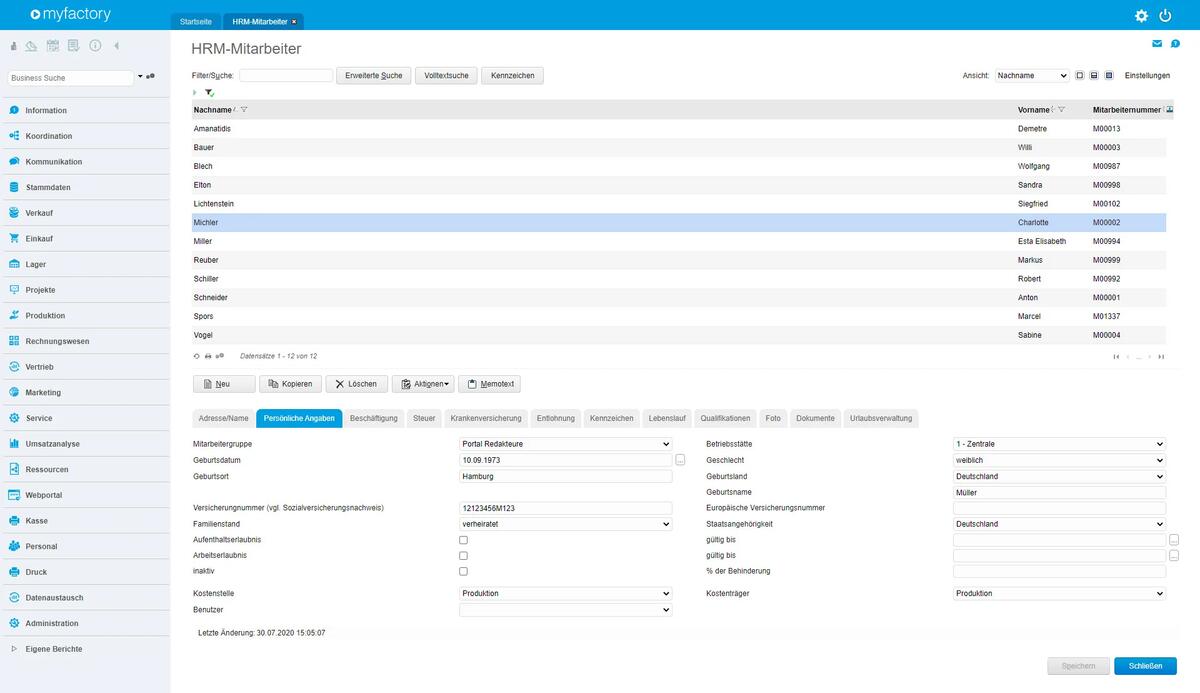The height and width of the screenshot is (693, 1200).
Task: Close the HRM-Mitarbeiter tab
Action: [294, 21]
